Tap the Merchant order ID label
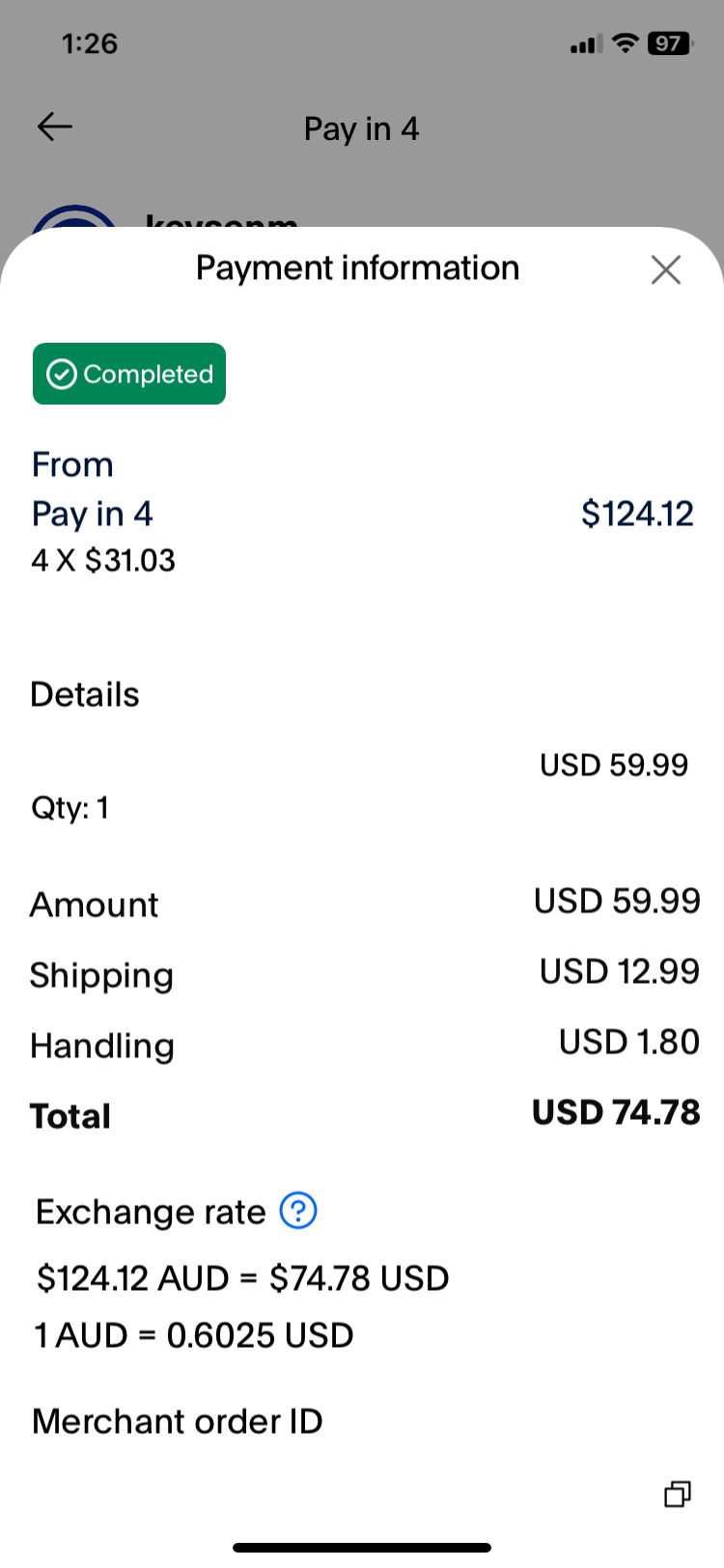 (178, 1421)
